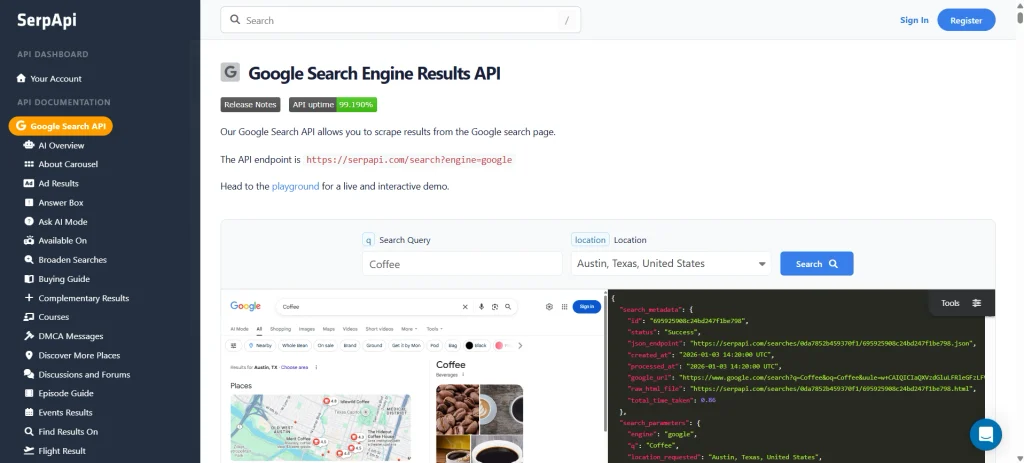Open Episode Guide sidebar entry
The height and width of the screenshot is (463, 1024).
66,393
